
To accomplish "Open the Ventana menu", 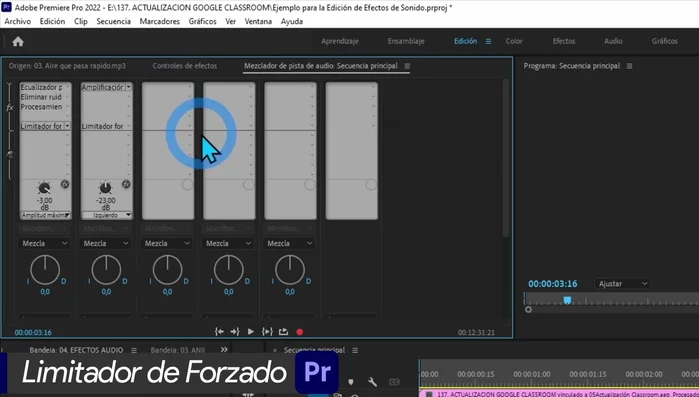I will pos(258,21).
